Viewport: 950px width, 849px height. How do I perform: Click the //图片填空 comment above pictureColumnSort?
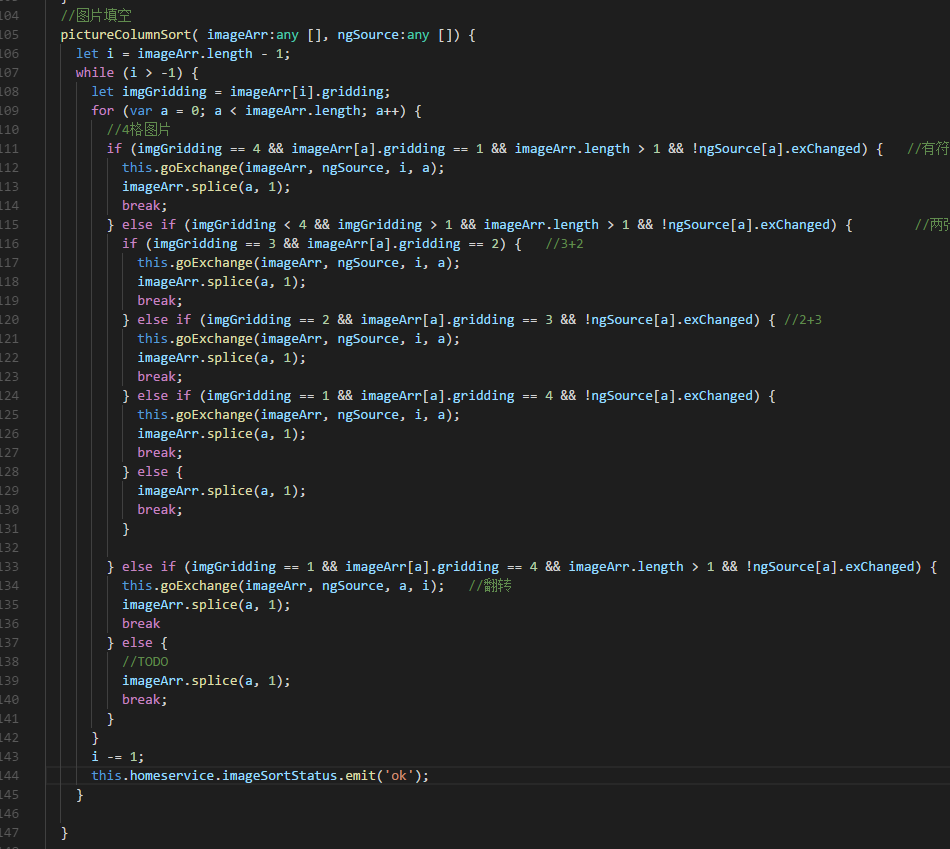(x=96, y=16)
